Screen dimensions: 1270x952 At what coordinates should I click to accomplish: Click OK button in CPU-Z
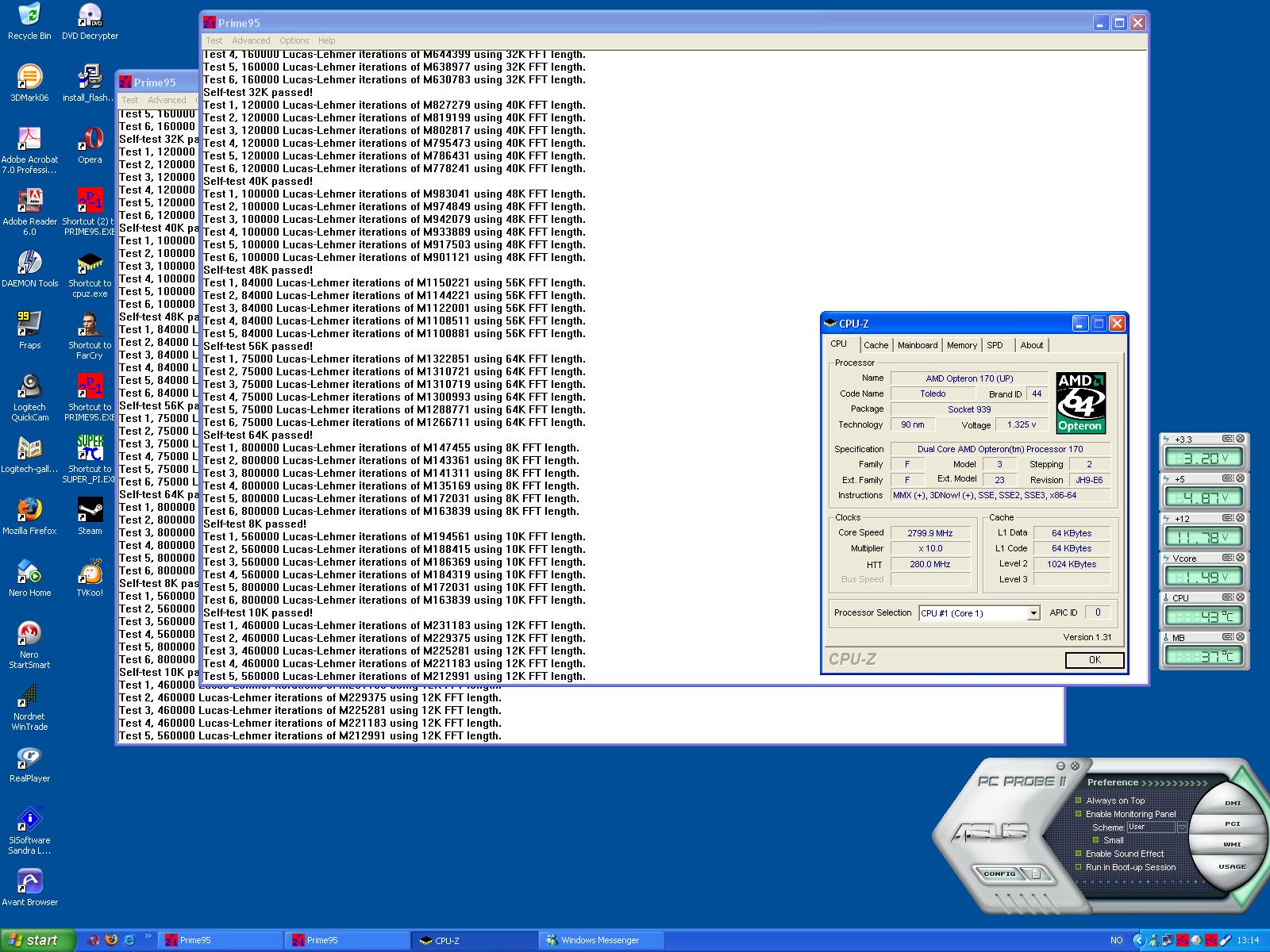(1095, 660)
